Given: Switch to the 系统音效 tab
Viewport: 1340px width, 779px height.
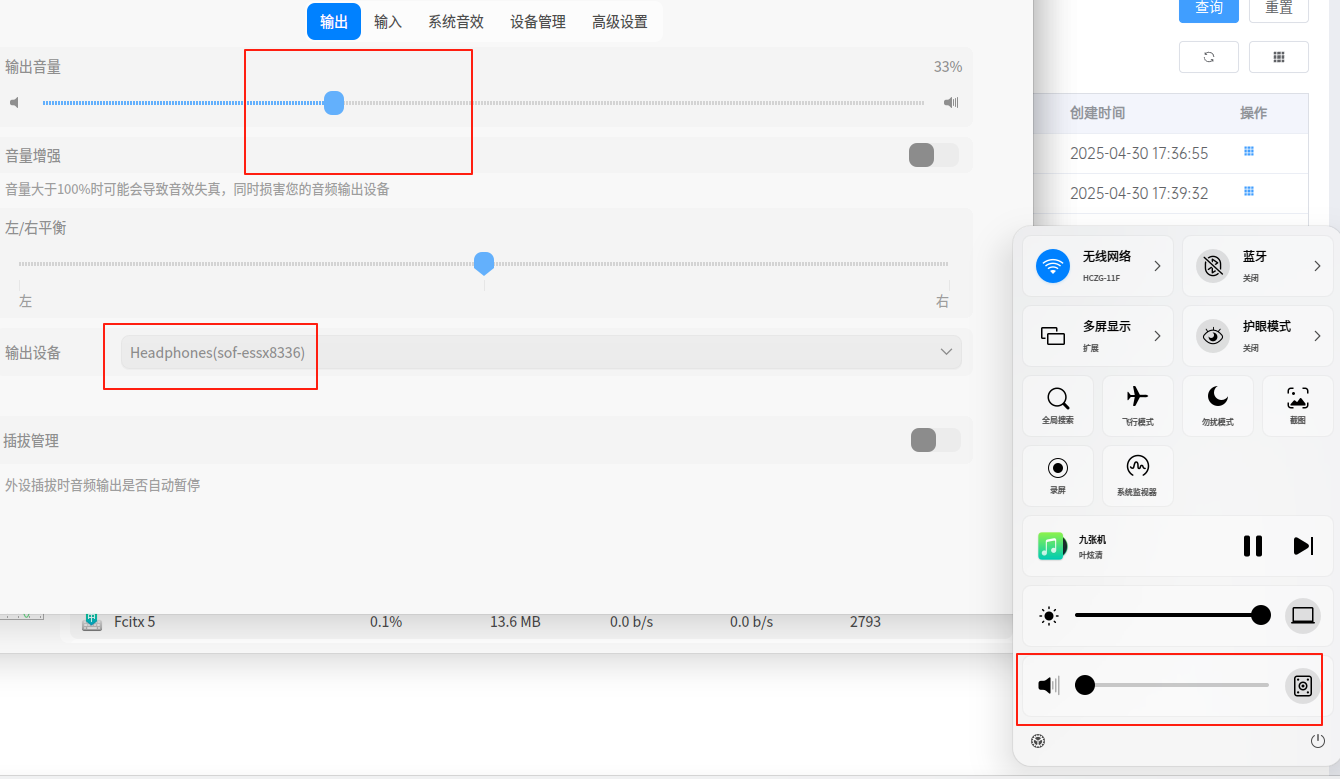Looking at the screenshot, I should pyautogui.click(x=456, y=22).
